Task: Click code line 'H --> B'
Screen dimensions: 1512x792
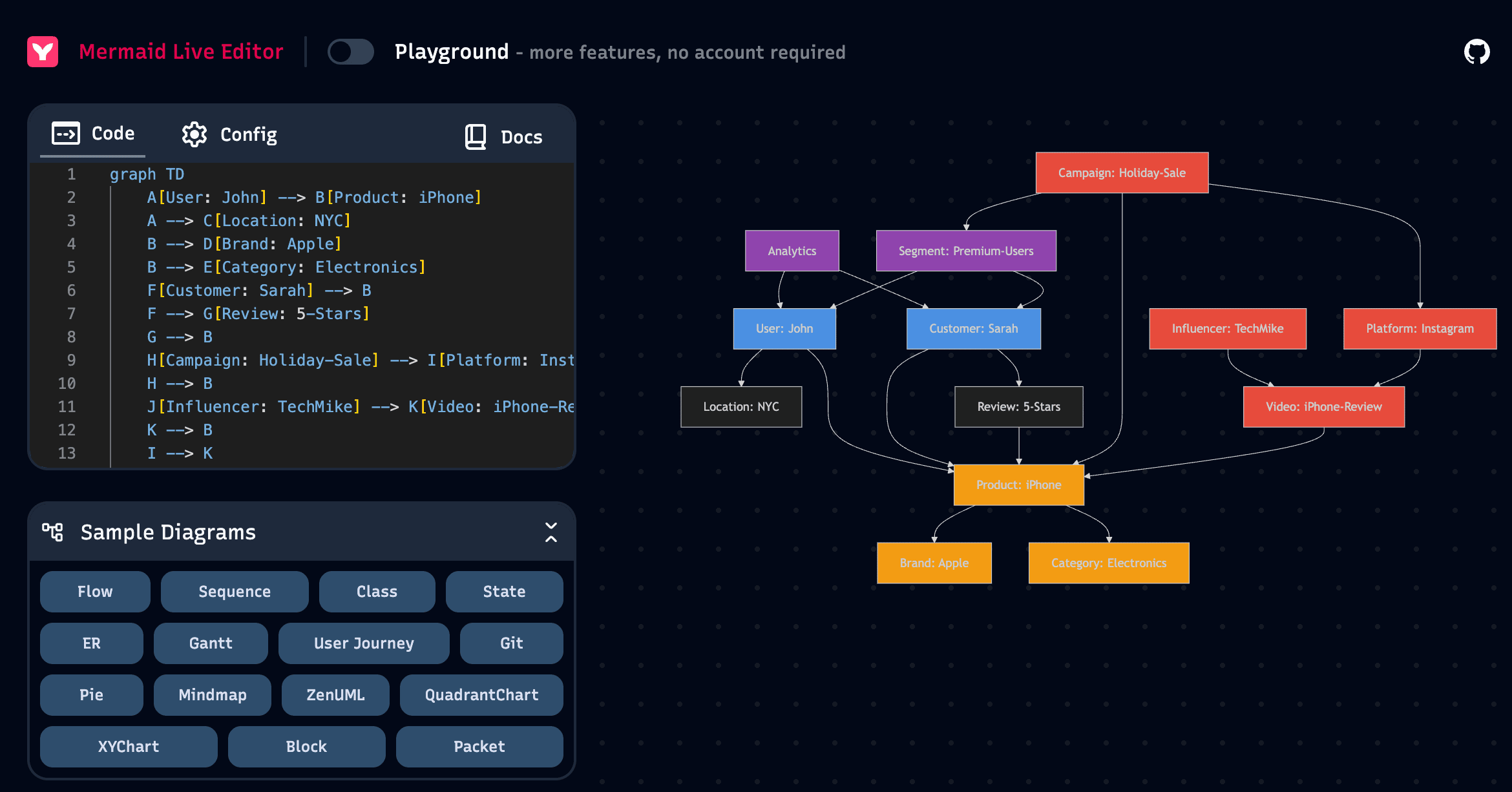Action: [180, 384]
